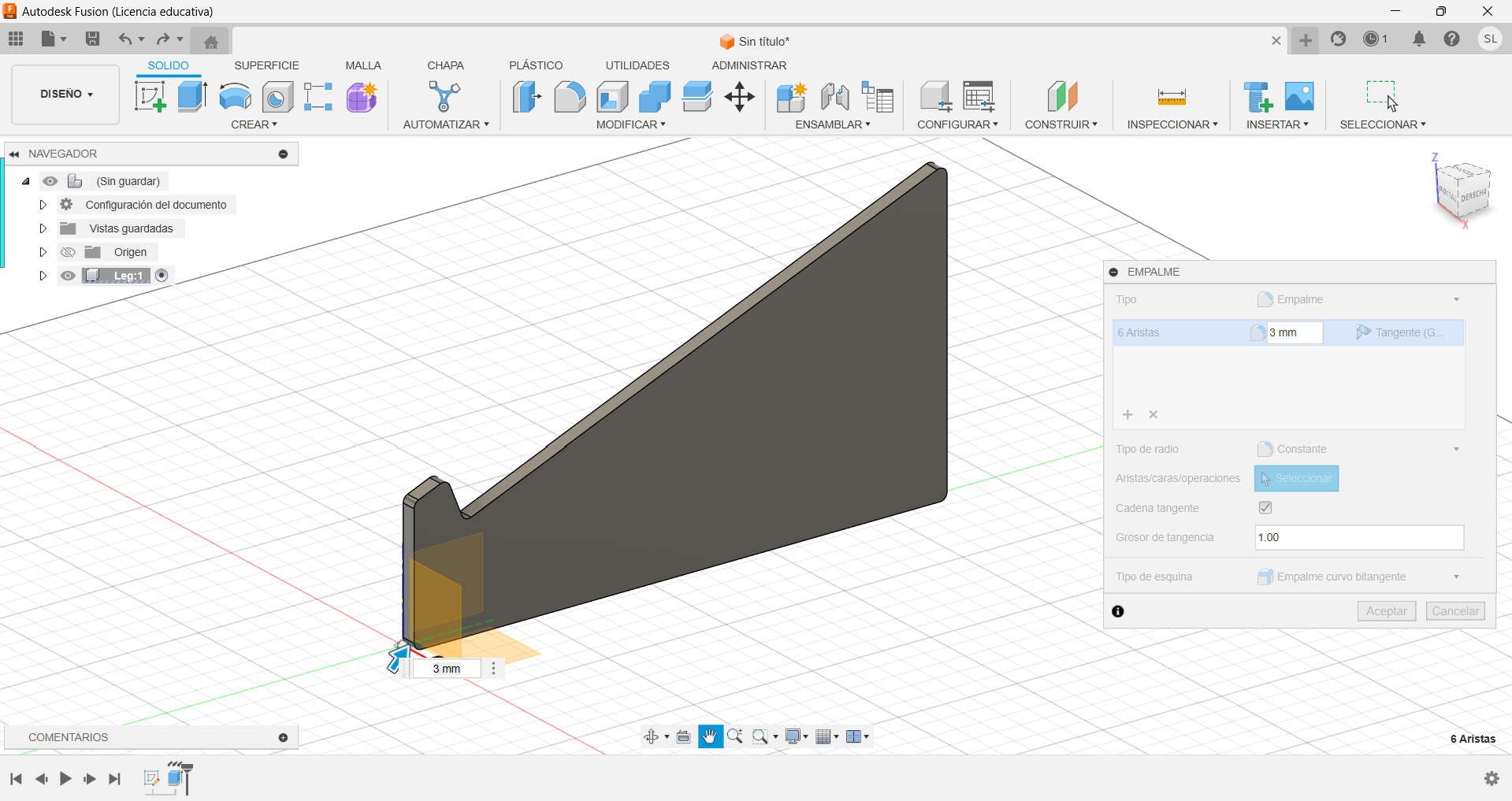Select the Create Sketch tool
1512x801 pixels.
[x=150, y=97]
